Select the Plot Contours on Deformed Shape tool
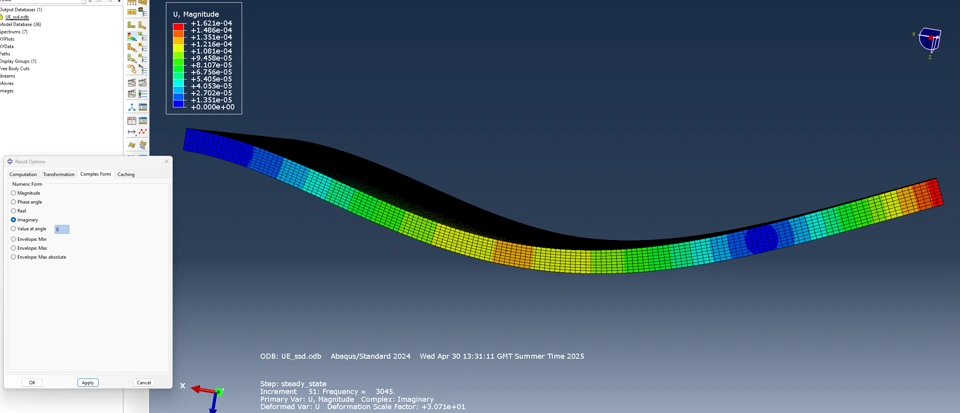Screen dimensions: 960x413 tap(132, 35)
